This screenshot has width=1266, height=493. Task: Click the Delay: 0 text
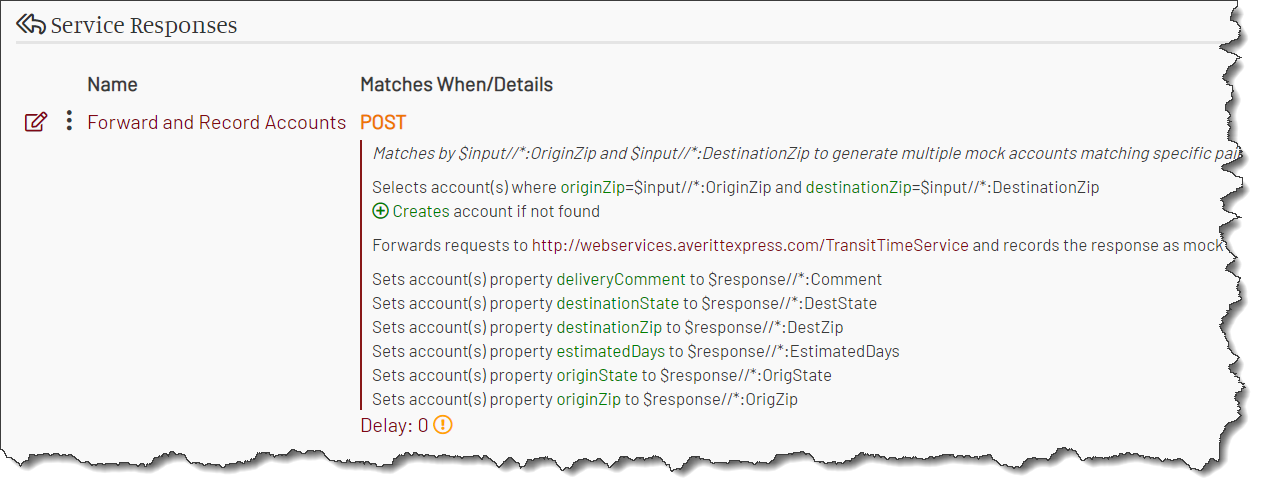click(394, 425)
